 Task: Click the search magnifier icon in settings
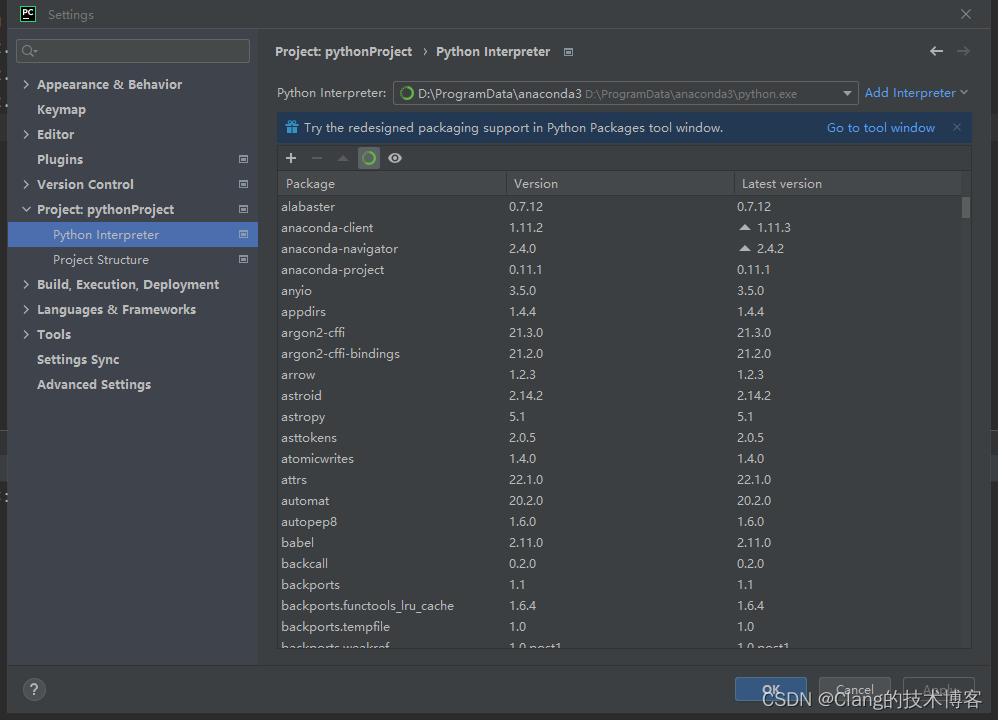(29, 51)
